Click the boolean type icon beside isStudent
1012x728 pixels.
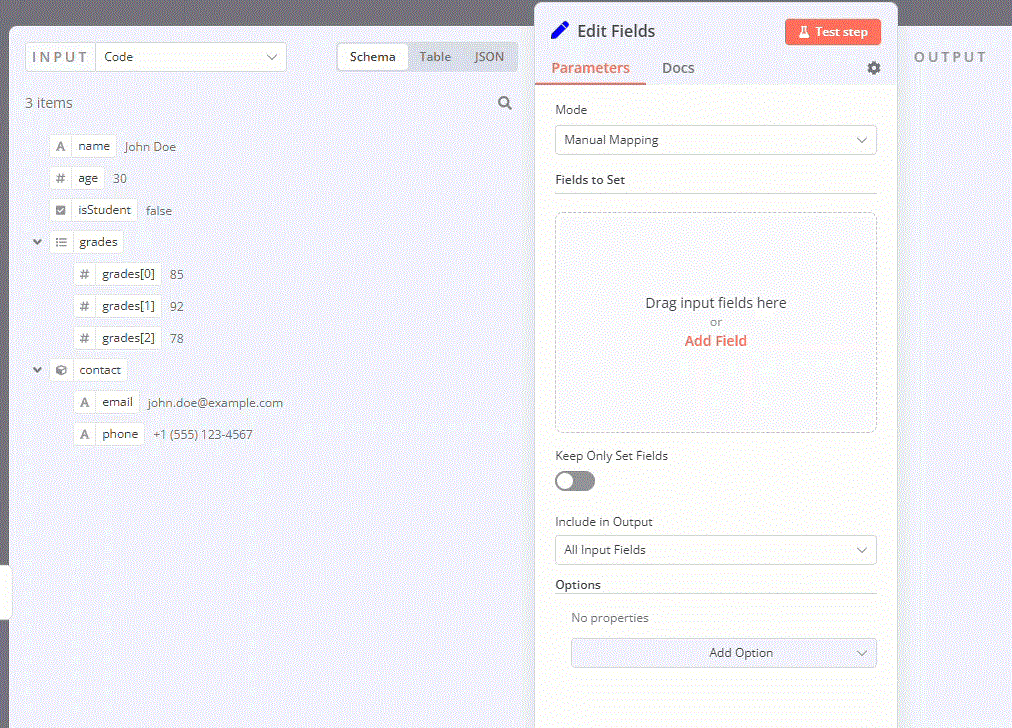click(60, 209)
